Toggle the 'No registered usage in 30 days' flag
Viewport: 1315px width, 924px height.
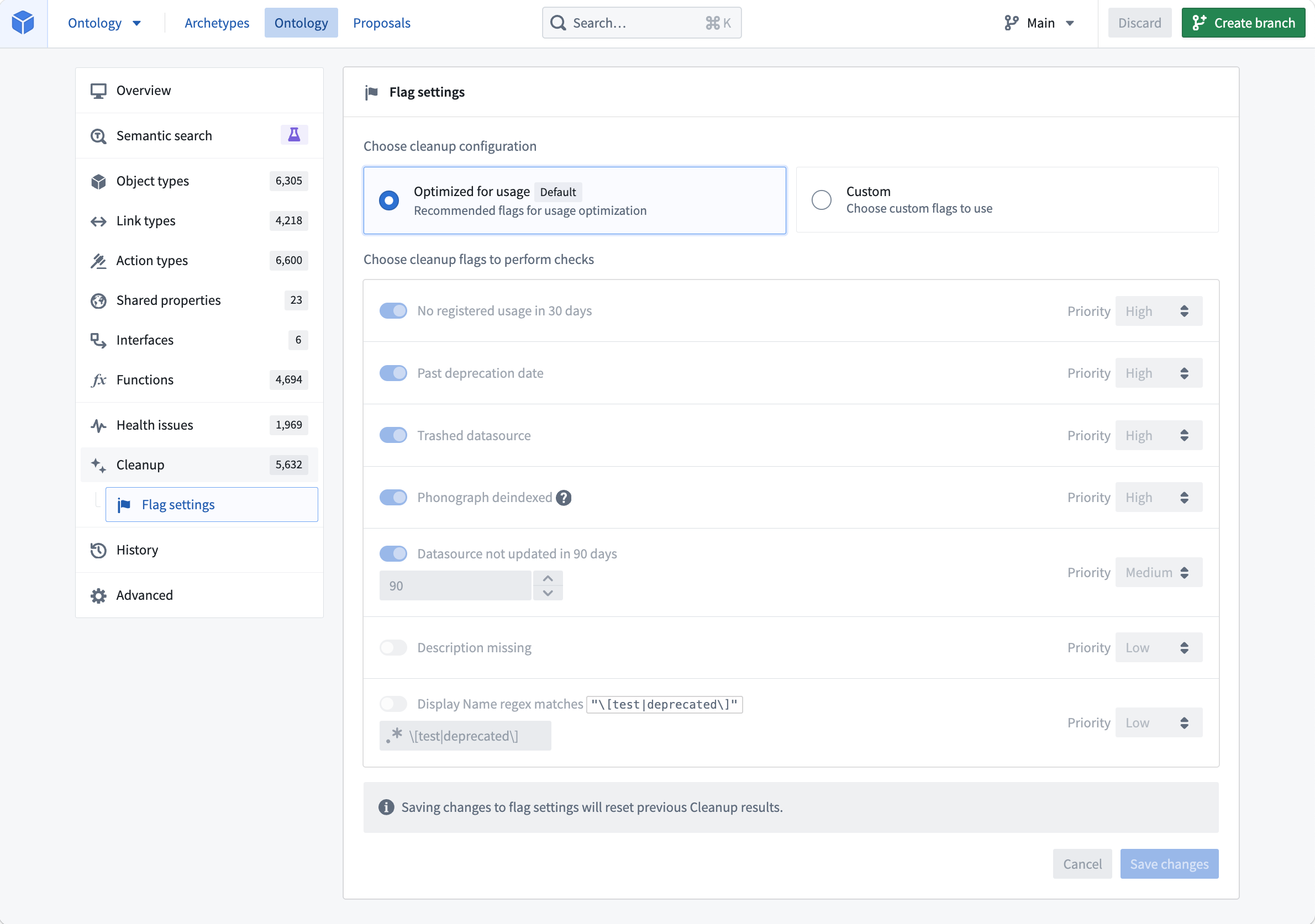(x=392, y=310)
